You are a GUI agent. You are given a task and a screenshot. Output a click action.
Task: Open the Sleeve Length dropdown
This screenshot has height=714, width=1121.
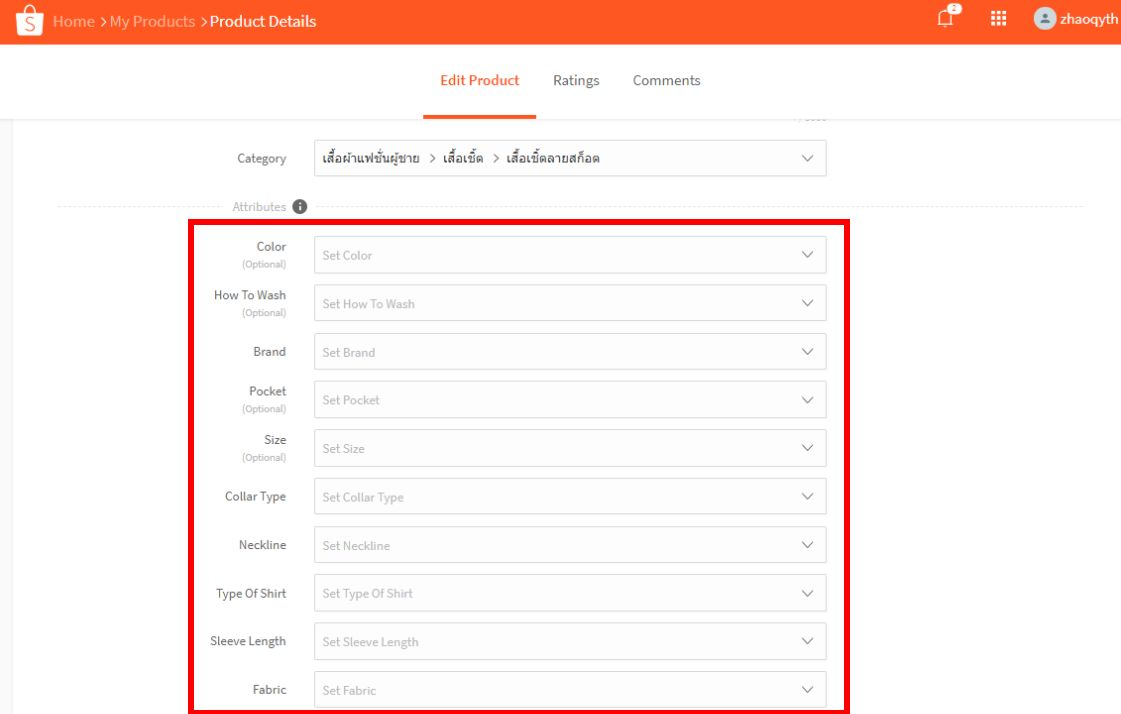[570, 641]
